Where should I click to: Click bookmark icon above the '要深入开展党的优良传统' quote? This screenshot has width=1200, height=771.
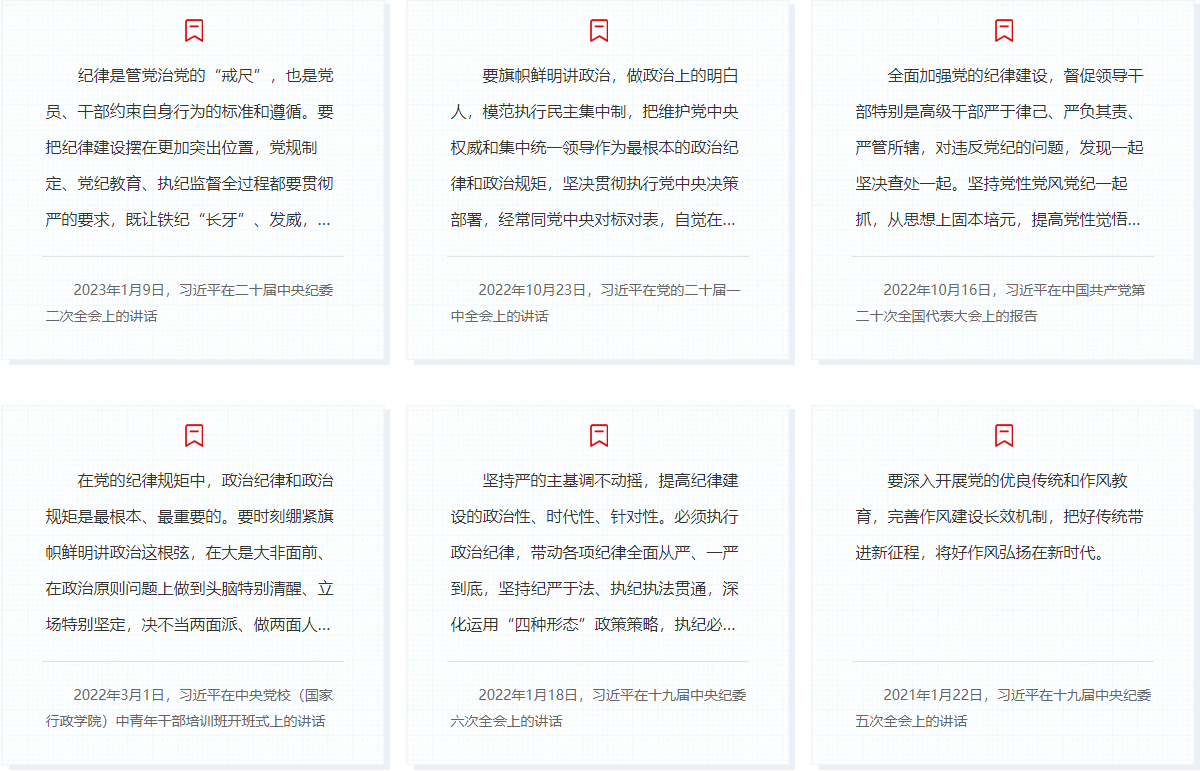[x=1004, y=435]
